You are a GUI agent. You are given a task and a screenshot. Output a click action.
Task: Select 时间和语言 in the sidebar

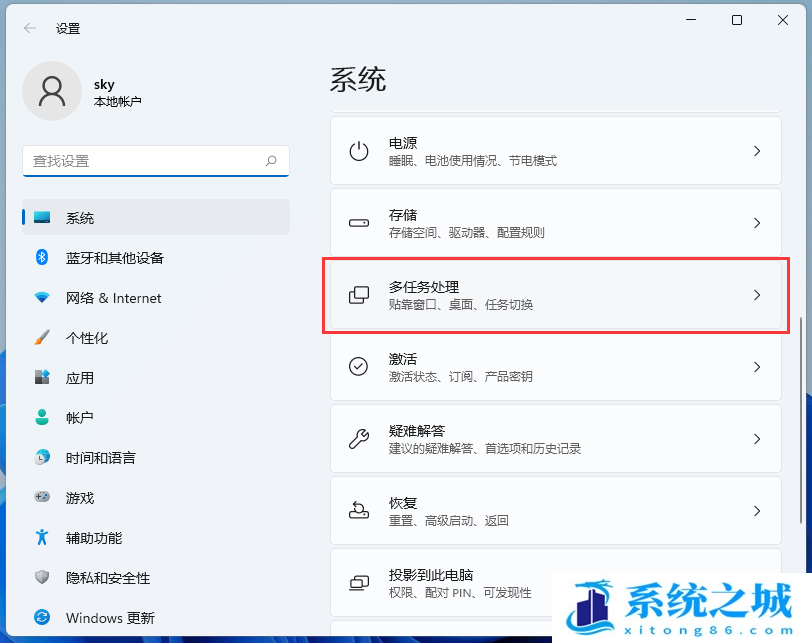[x=100, y=458]
